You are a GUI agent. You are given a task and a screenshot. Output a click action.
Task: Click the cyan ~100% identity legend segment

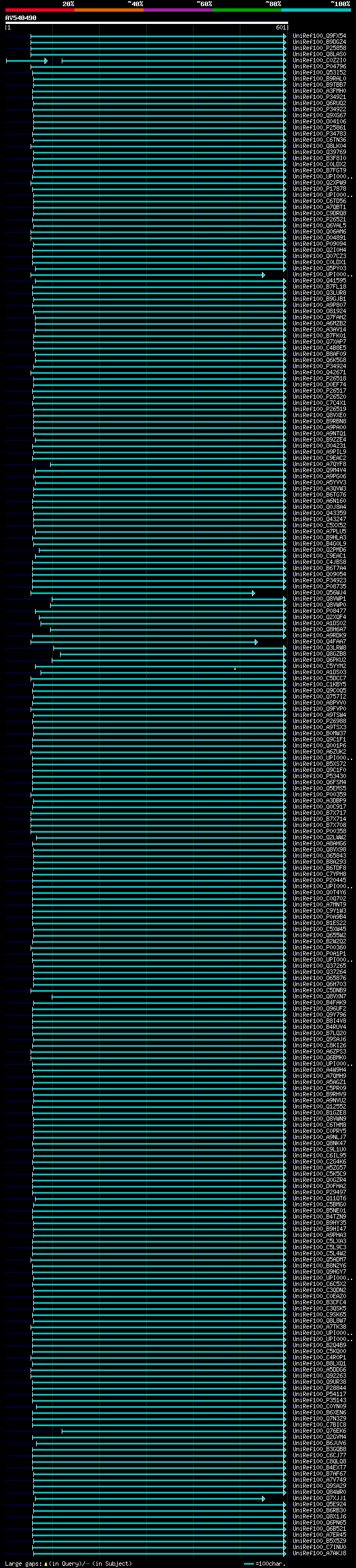point(316,10)
